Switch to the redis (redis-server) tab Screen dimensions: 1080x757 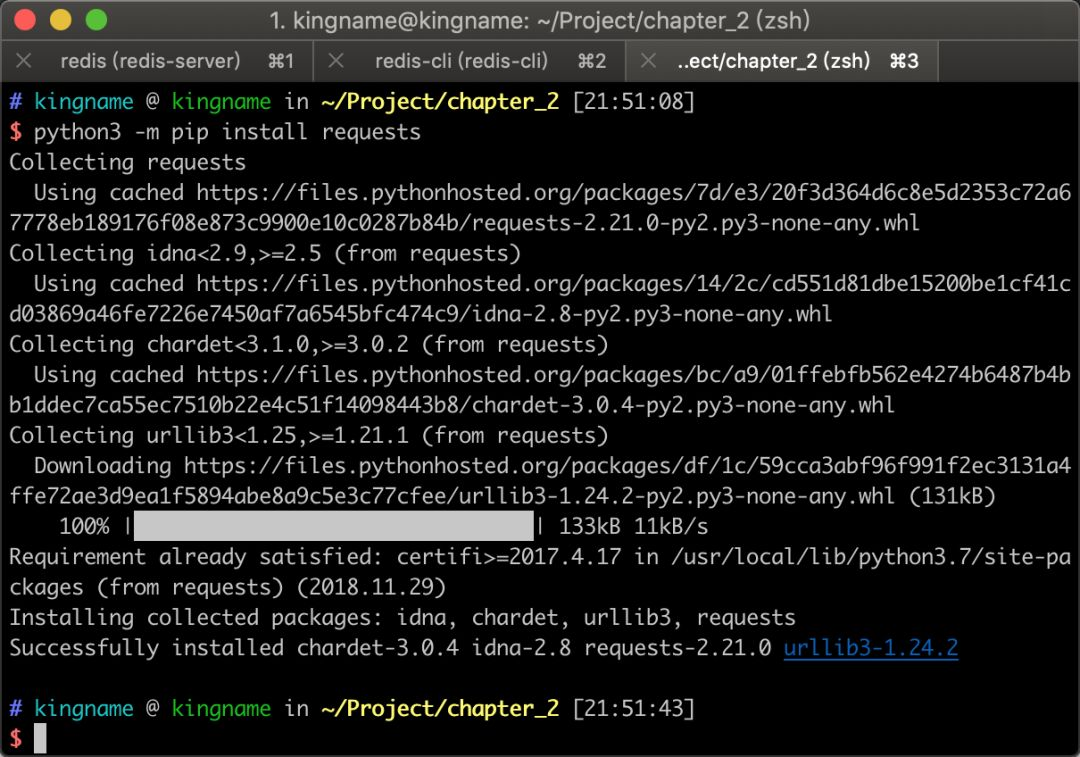[x=157, y=61]
